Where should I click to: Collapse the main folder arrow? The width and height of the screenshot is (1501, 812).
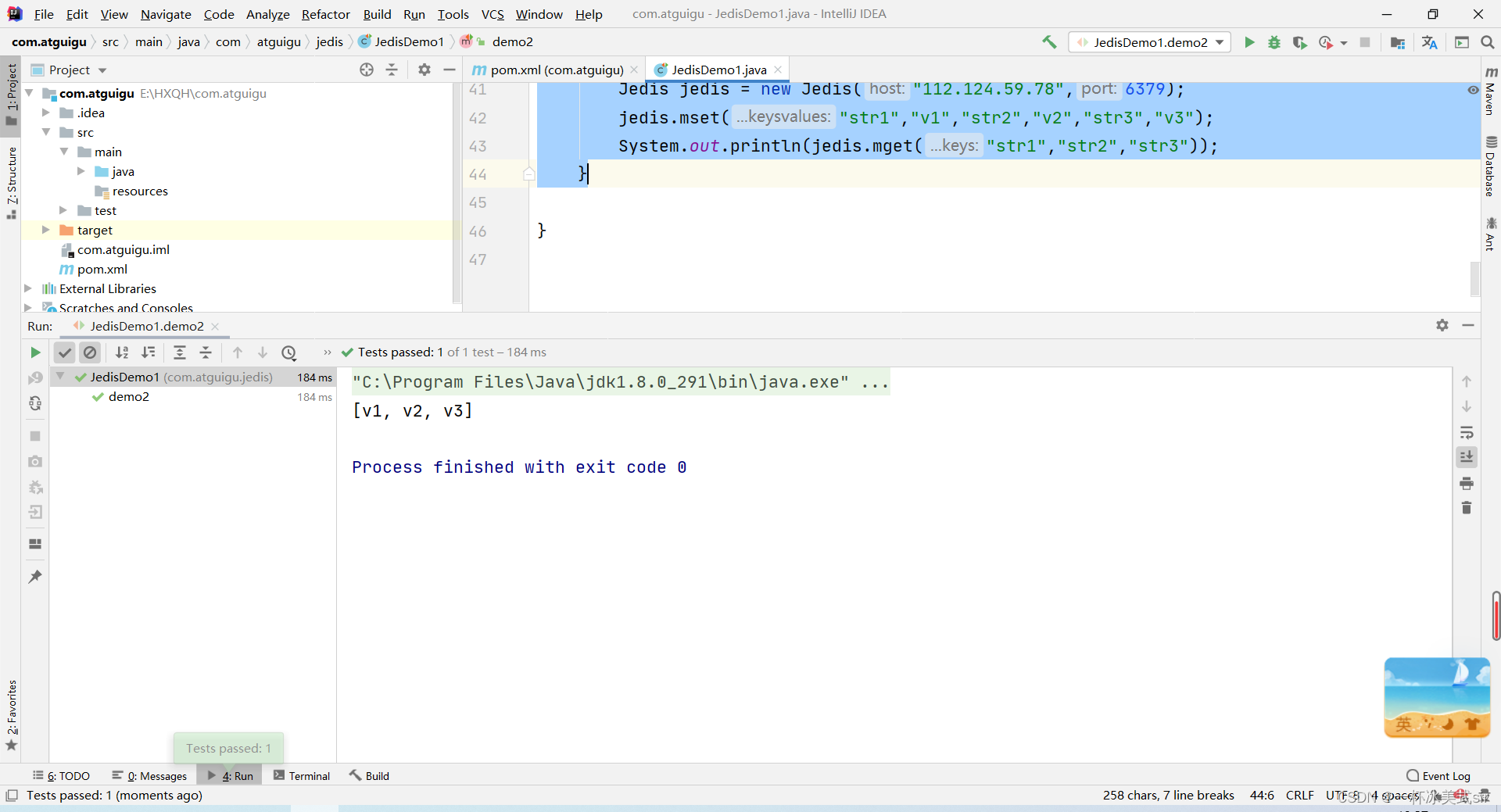(x=64, y=152)
